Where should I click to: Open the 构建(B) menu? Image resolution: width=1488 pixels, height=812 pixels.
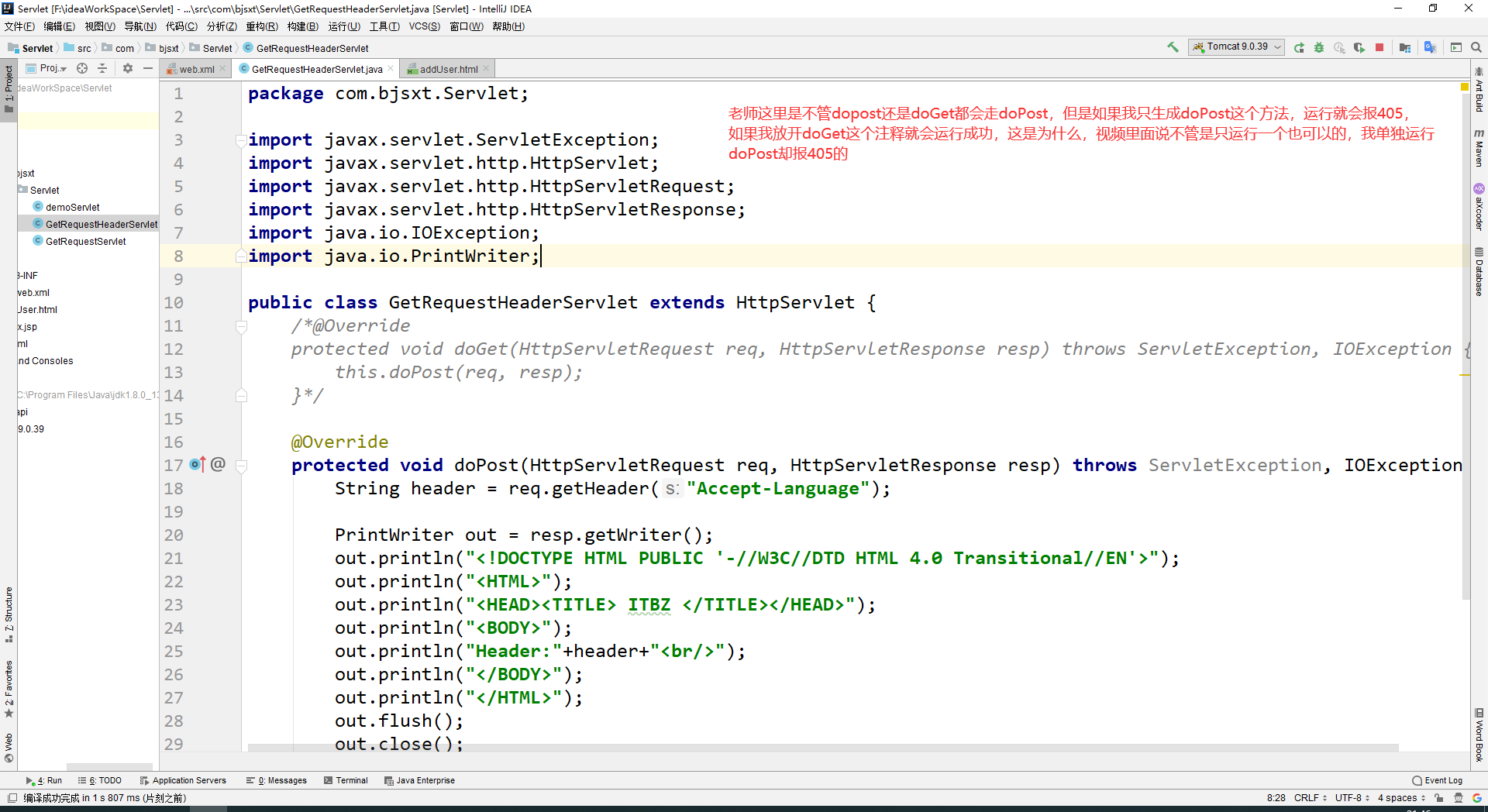(303, 26)
